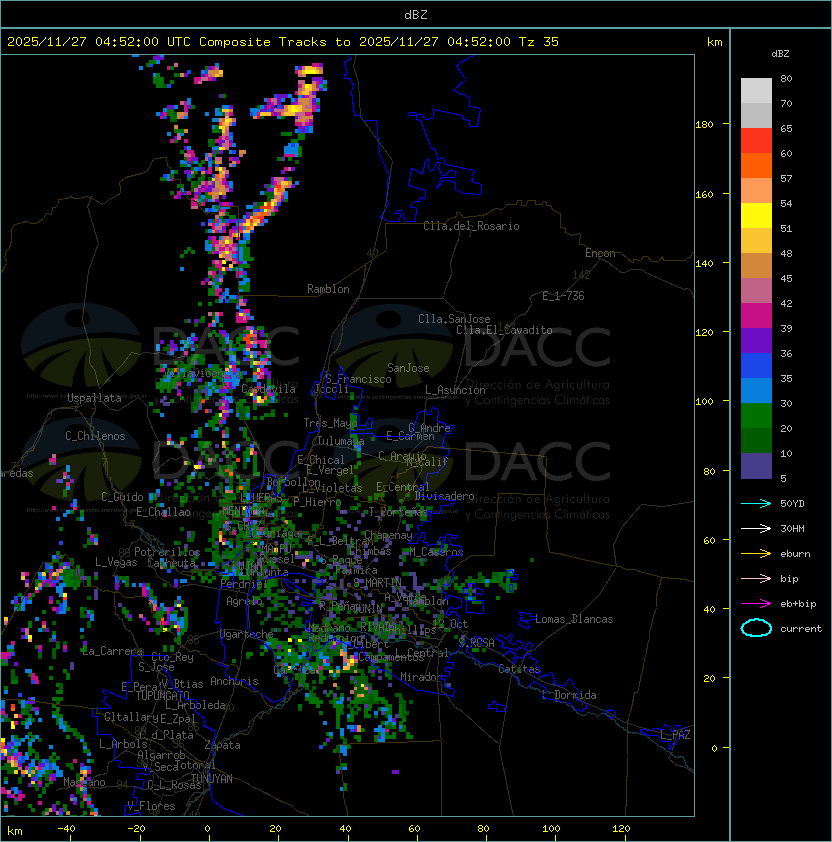Pick the blue 36 dBZ legend swatch
The width and height of the screenshot is (832, 842).
click(756, 366)
